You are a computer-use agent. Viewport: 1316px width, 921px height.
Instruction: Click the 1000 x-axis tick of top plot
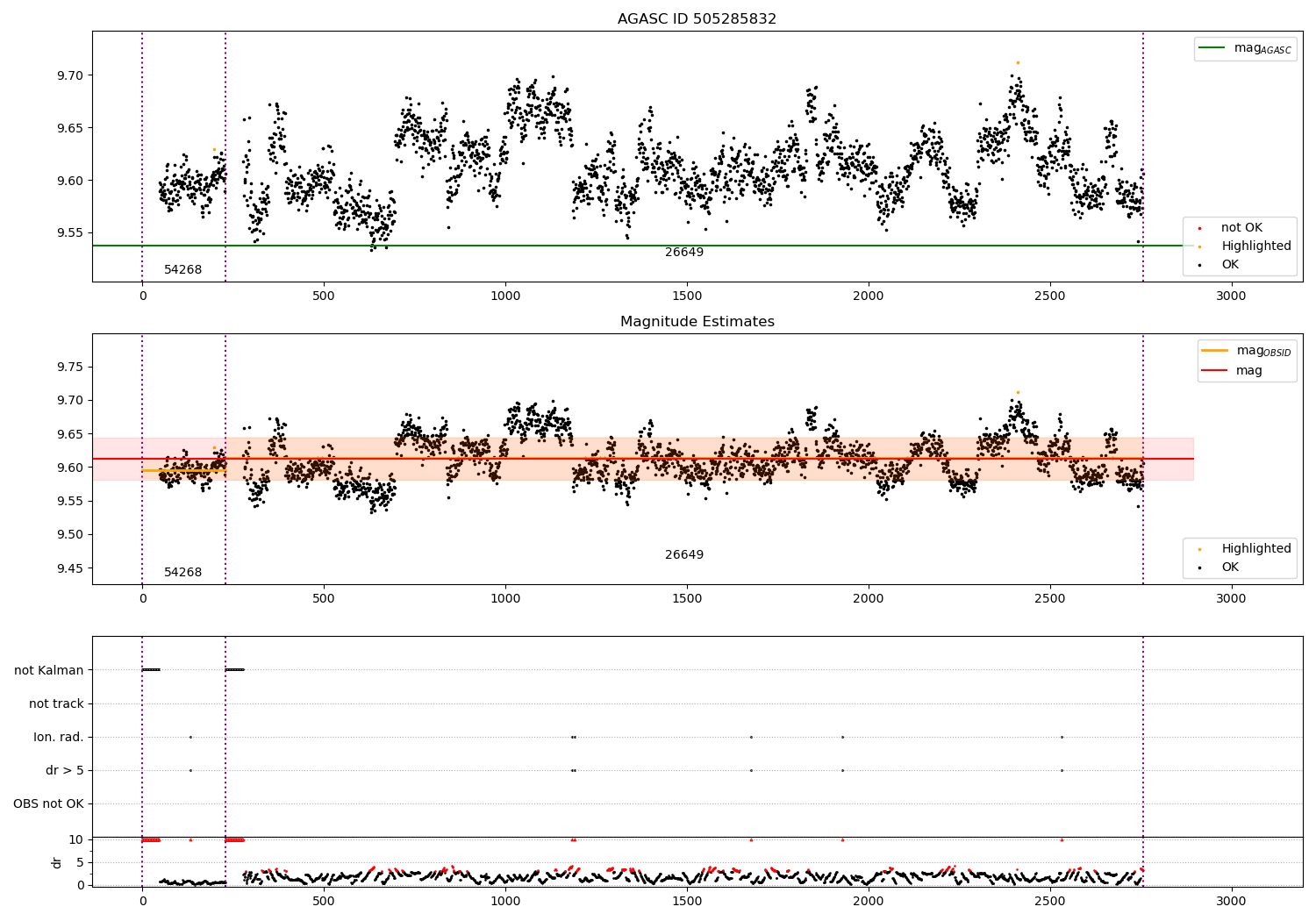pos(505,296)
